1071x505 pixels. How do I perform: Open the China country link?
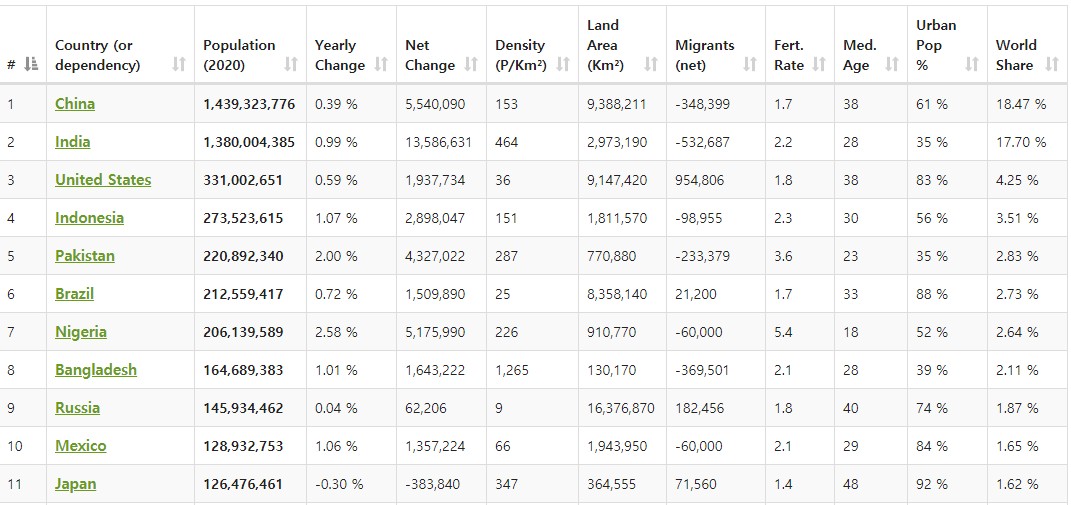click(x=75, y=104)
